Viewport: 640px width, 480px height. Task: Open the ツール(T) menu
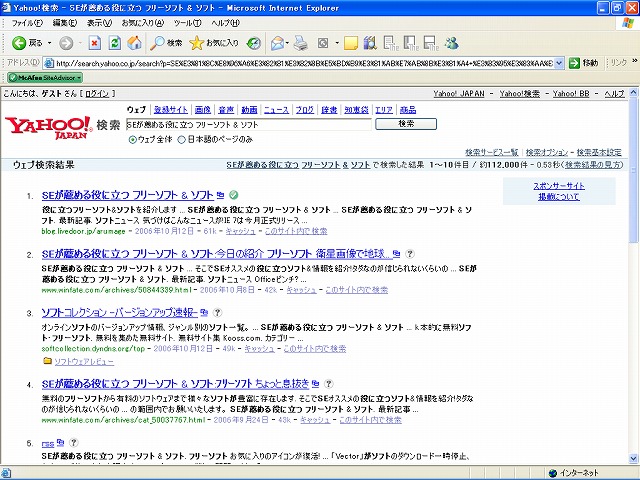[187, 23]
